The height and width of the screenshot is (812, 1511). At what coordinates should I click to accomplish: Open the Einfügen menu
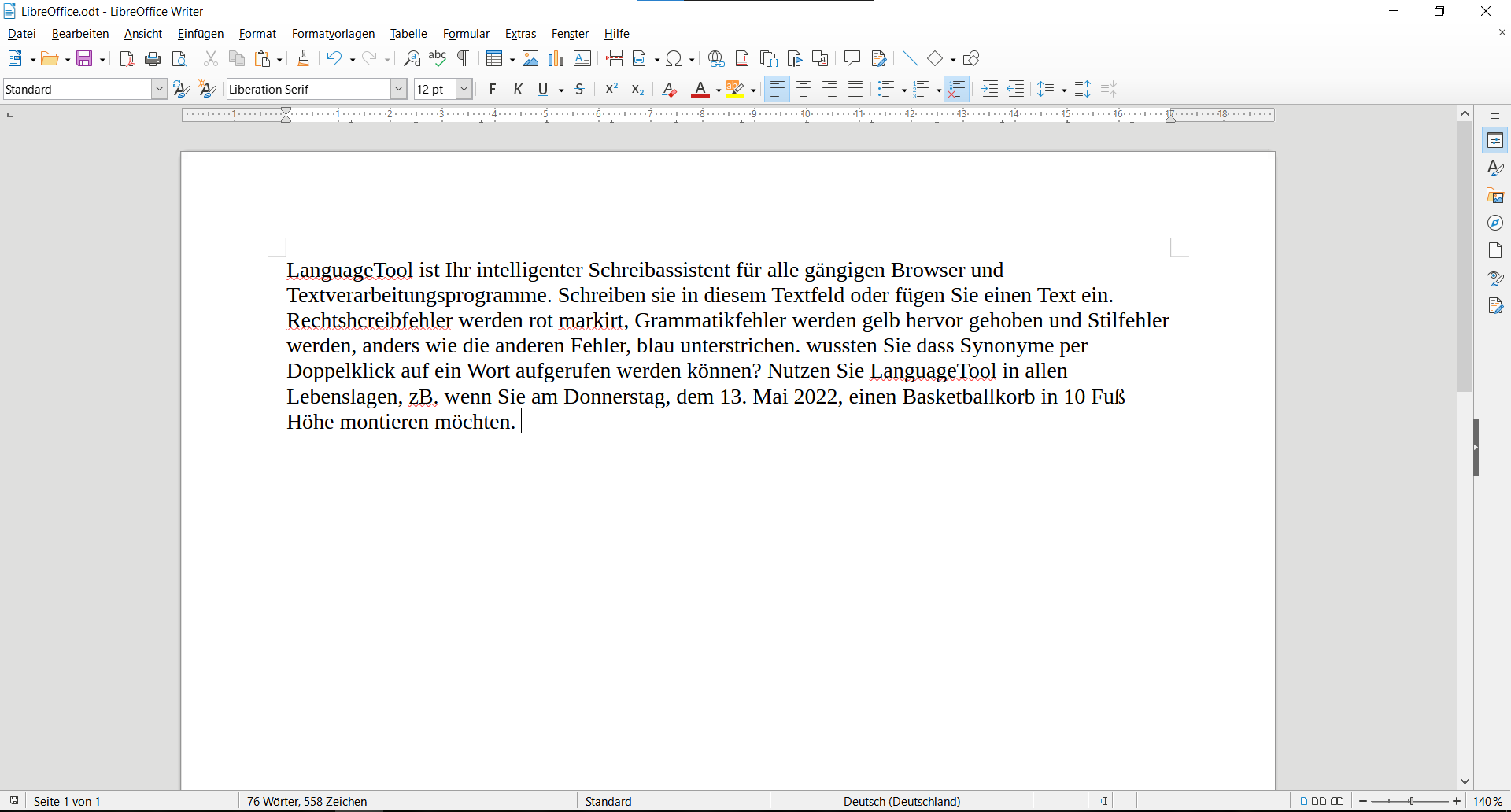[201, 34]
